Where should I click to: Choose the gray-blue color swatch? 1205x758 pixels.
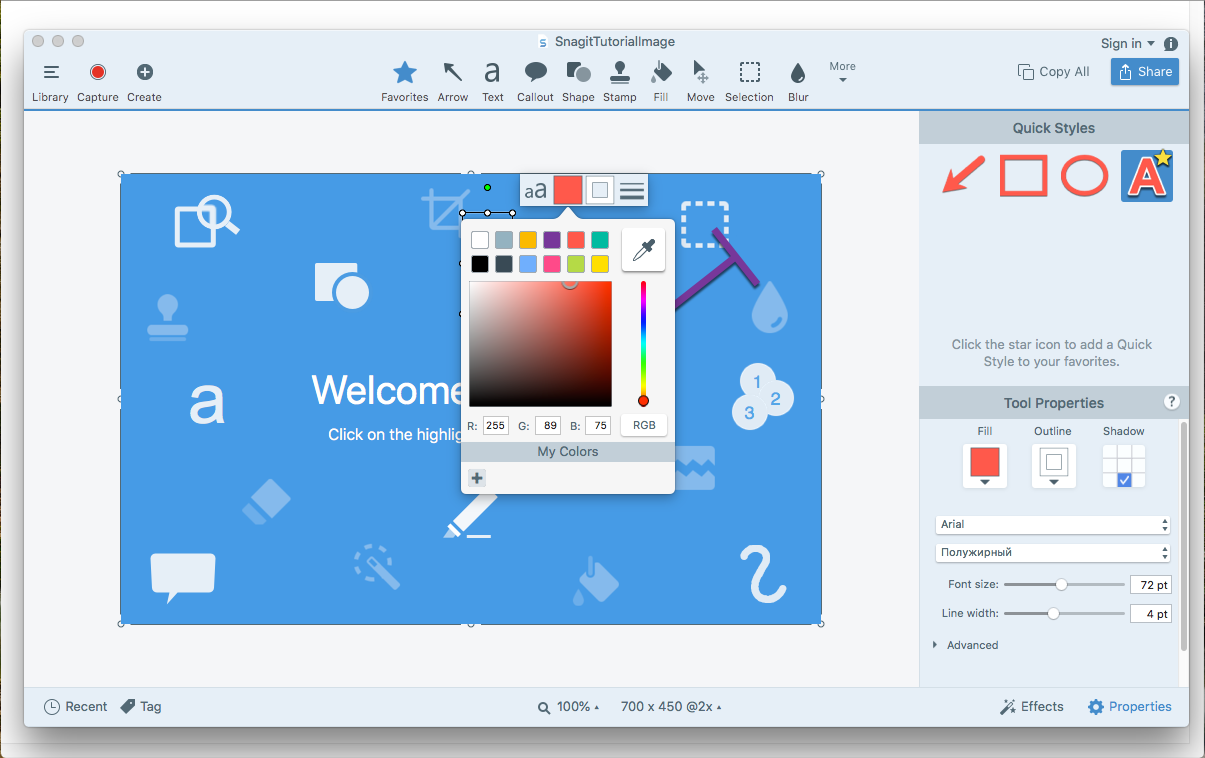tap(504, 240)
